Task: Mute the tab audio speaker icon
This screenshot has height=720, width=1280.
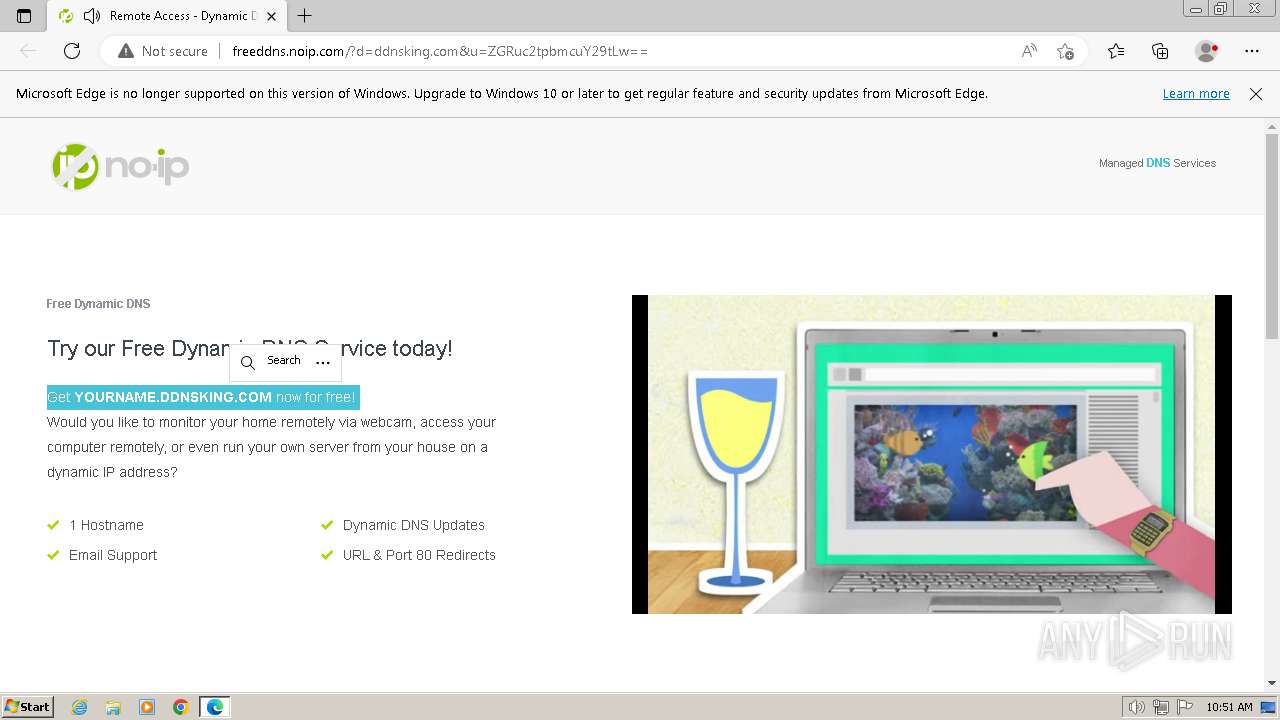Action: point(92,16)
